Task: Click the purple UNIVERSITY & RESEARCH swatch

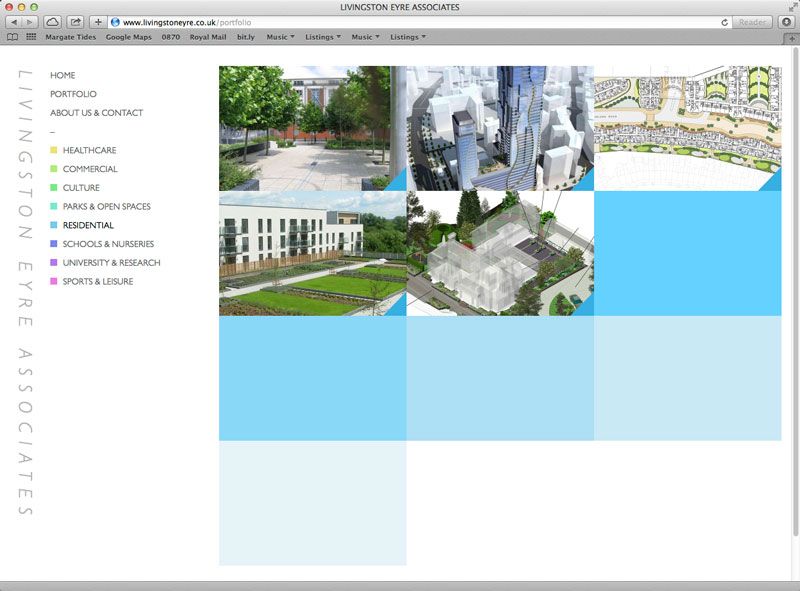Action: coord(54,263)
